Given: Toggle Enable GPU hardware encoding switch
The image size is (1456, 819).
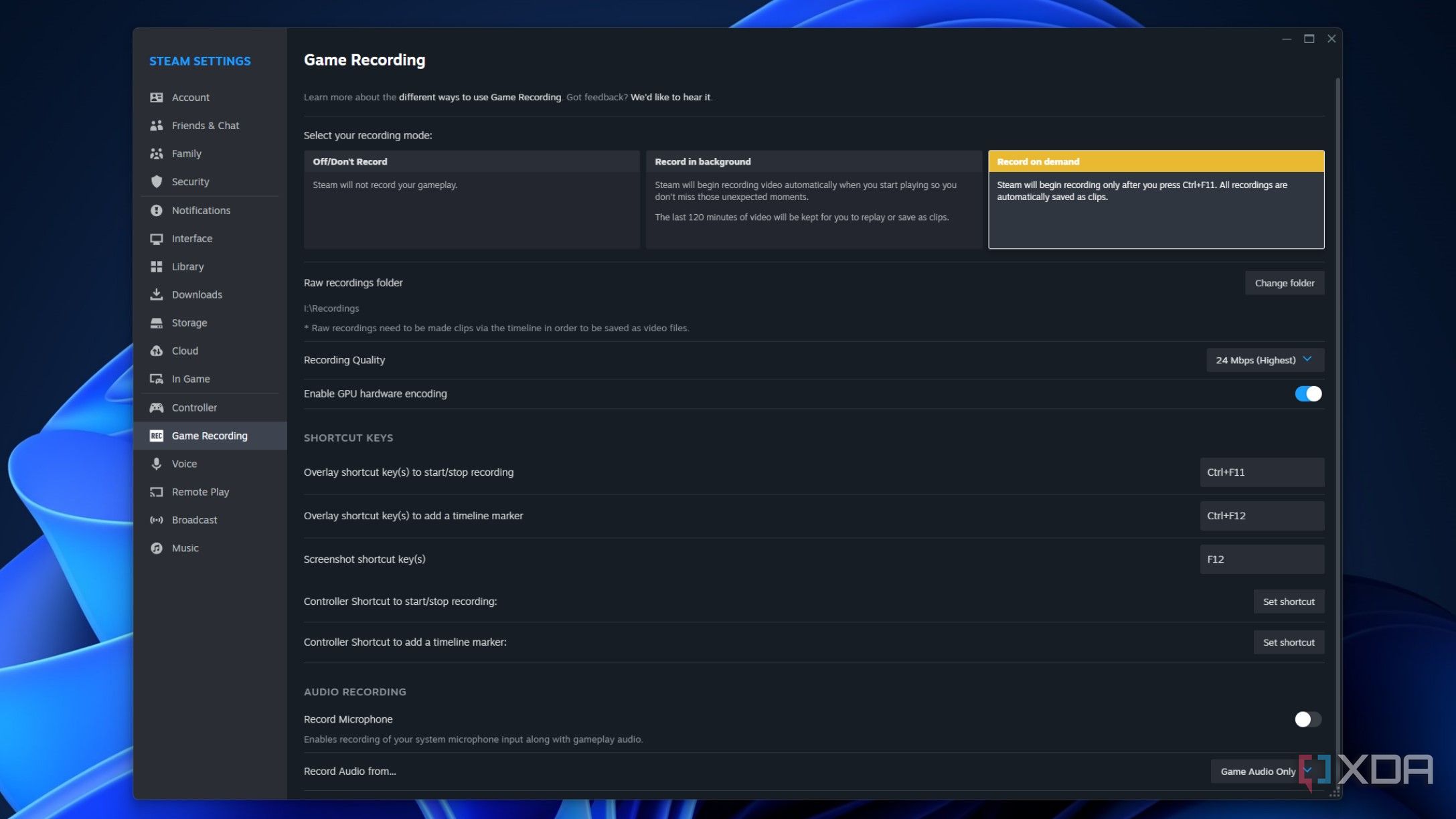Looking at the screenshot, I should (1307, 394).
